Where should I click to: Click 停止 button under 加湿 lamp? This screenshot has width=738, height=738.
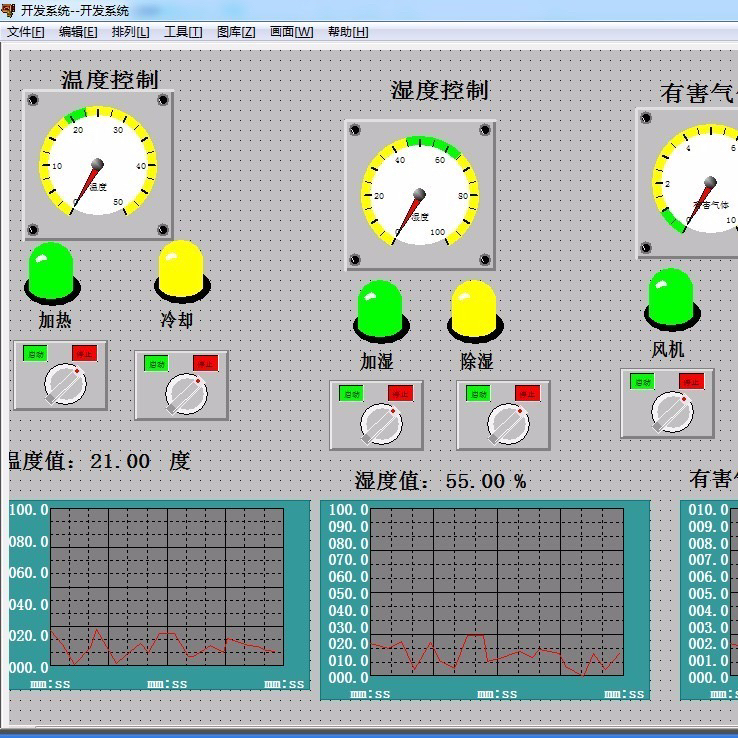pyautogui.click(x=401, y=393)
